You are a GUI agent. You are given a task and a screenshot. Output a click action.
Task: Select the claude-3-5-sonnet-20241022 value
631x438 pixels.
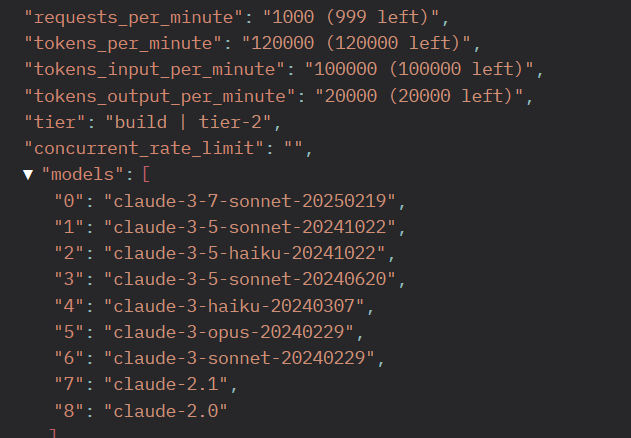250,227
